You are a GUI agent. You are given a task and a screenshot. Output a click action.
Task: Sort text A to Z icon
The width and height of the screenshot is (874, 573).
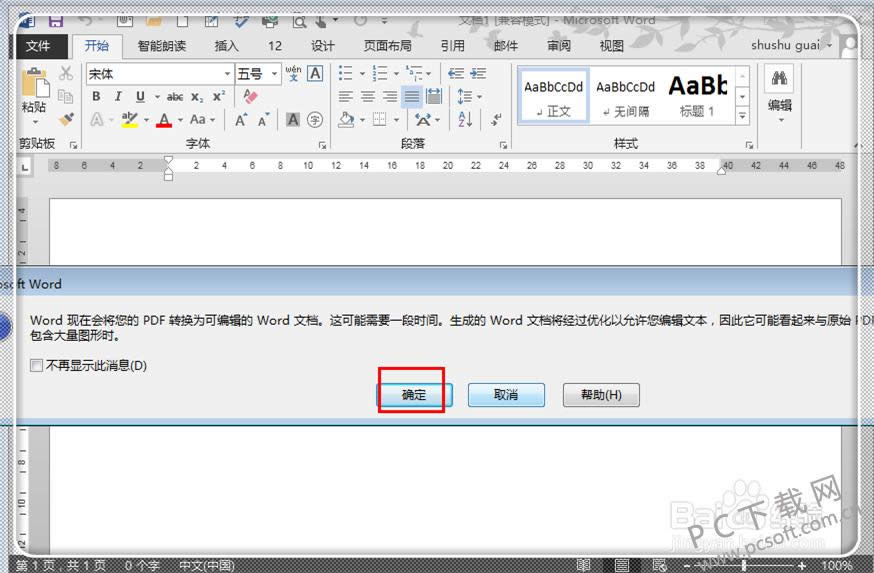(465, 119)
